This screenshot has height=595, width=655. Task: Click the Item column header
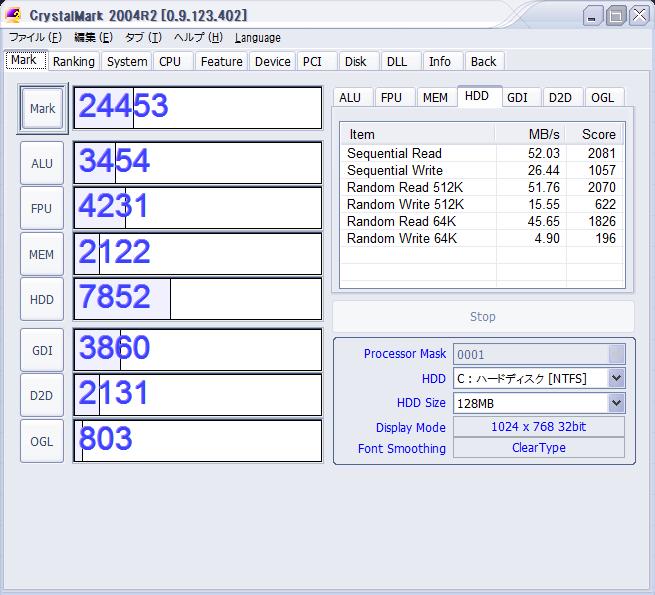418,135
